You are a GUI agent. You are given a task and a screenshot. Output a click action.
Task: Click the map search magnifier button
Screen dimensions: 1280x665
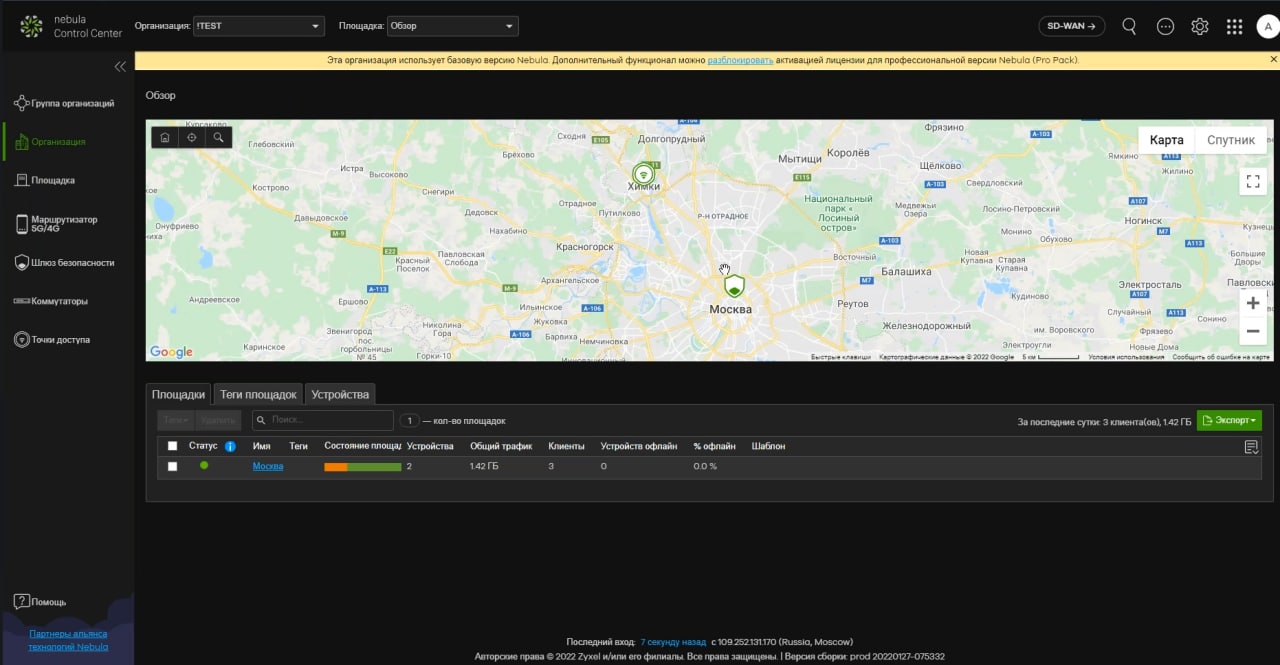pyautogui.click(x=218, y=137)
